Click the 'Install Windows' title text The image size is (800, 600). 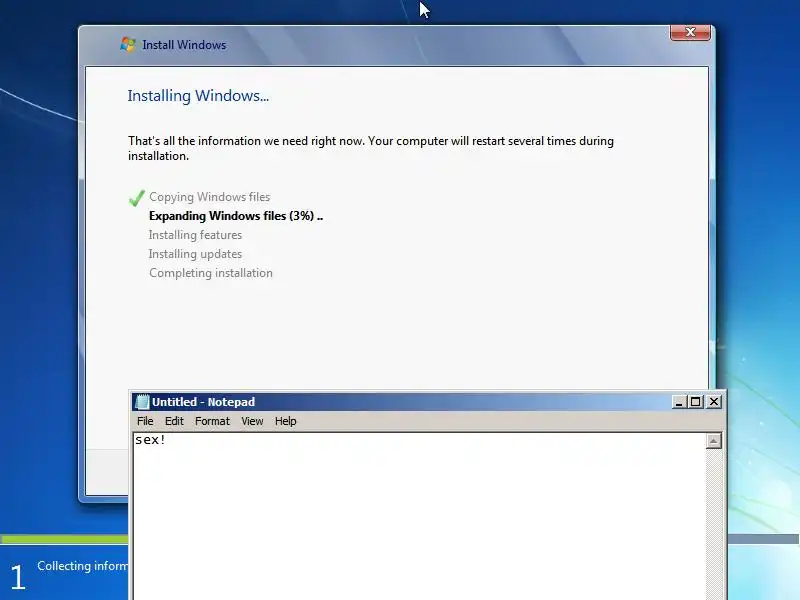(184, 45)
